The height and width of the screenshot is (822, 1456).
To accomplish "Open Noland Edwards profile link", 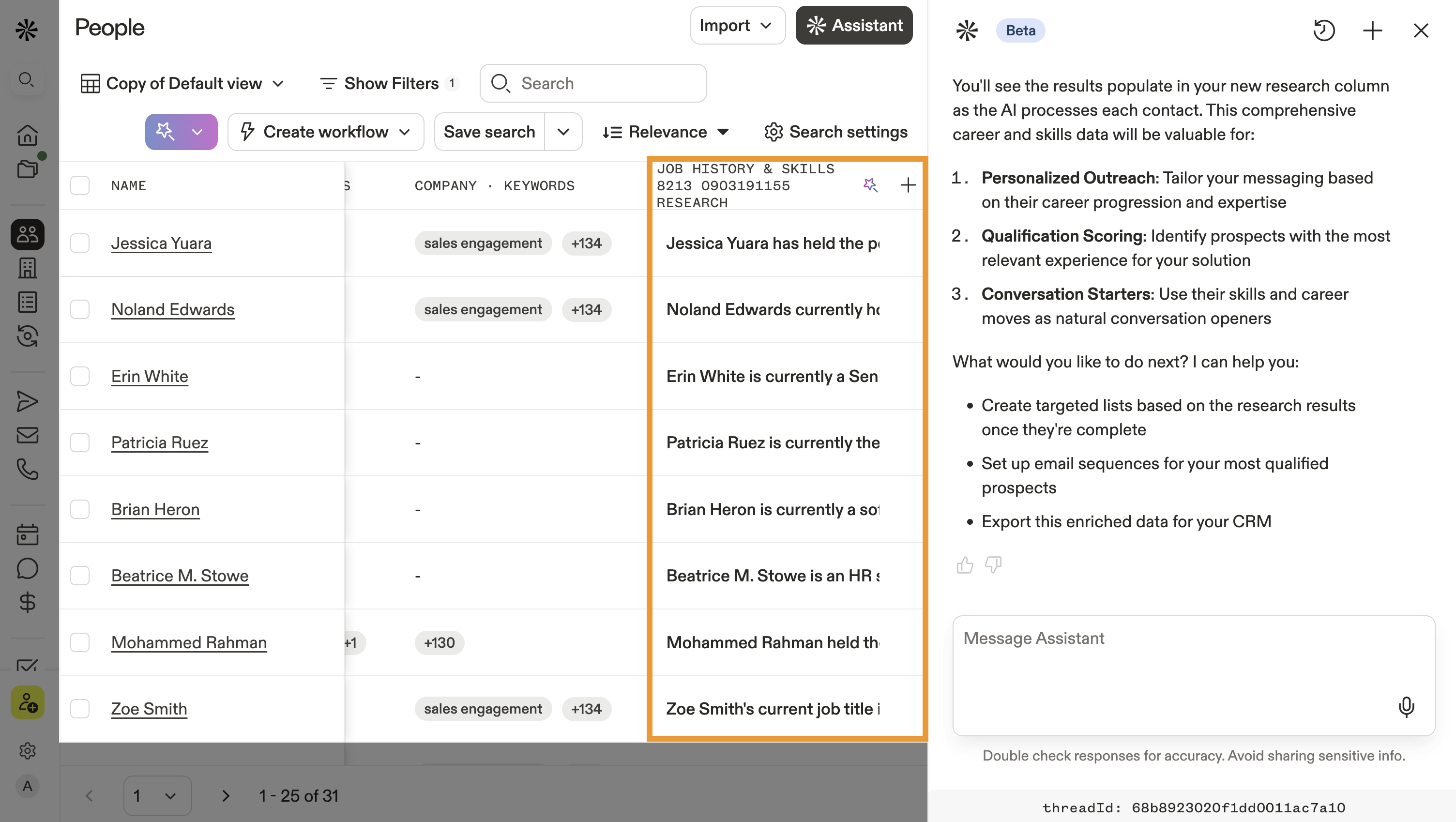I will coord(172,309).
